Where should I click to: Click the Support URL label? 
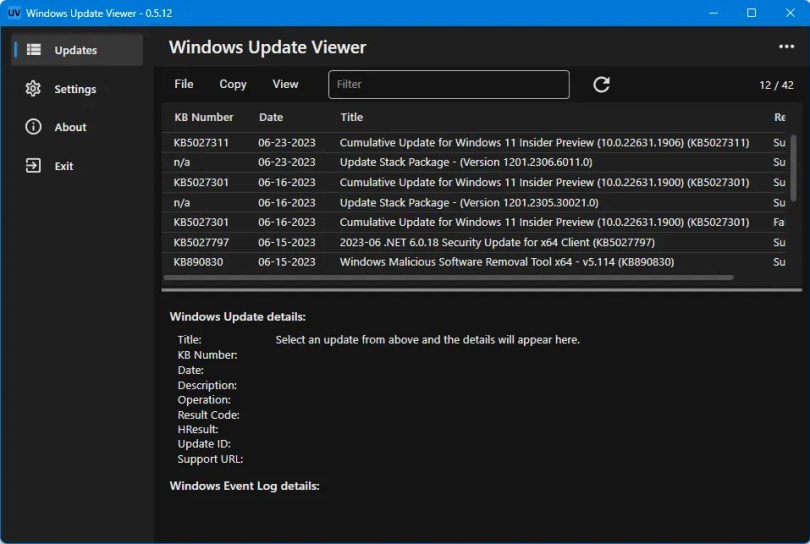click(x=210, y=459)
